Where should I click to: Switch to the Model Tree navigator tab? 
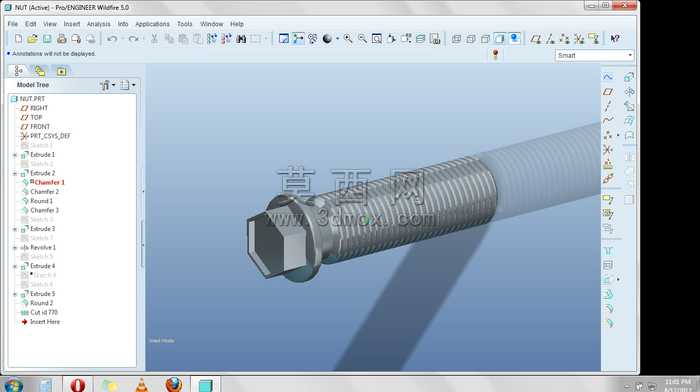click(x=18, y=71)
